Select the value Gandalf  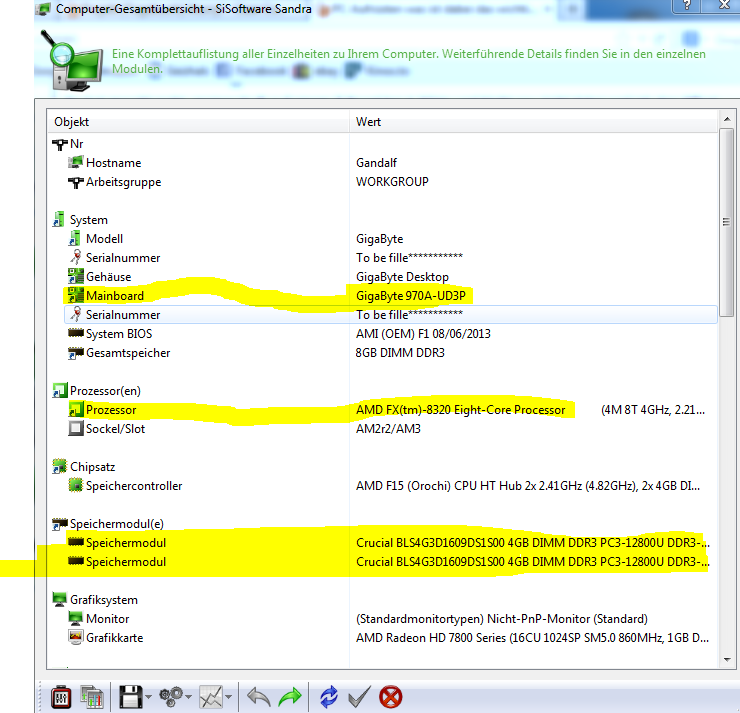(x=376, y=163)
